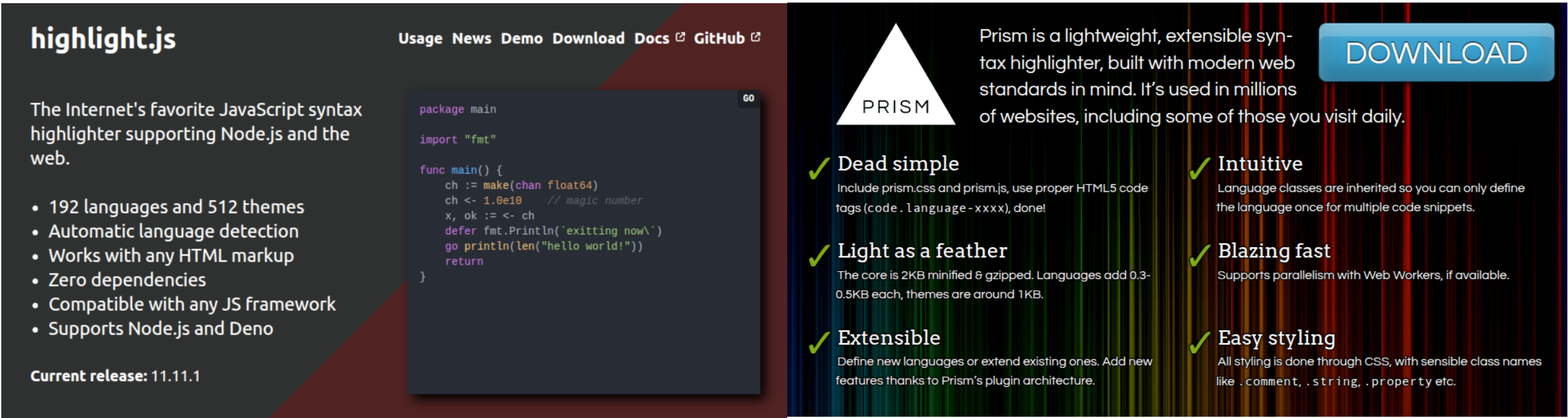Click the '// magic number' code comment

point(595,201)
